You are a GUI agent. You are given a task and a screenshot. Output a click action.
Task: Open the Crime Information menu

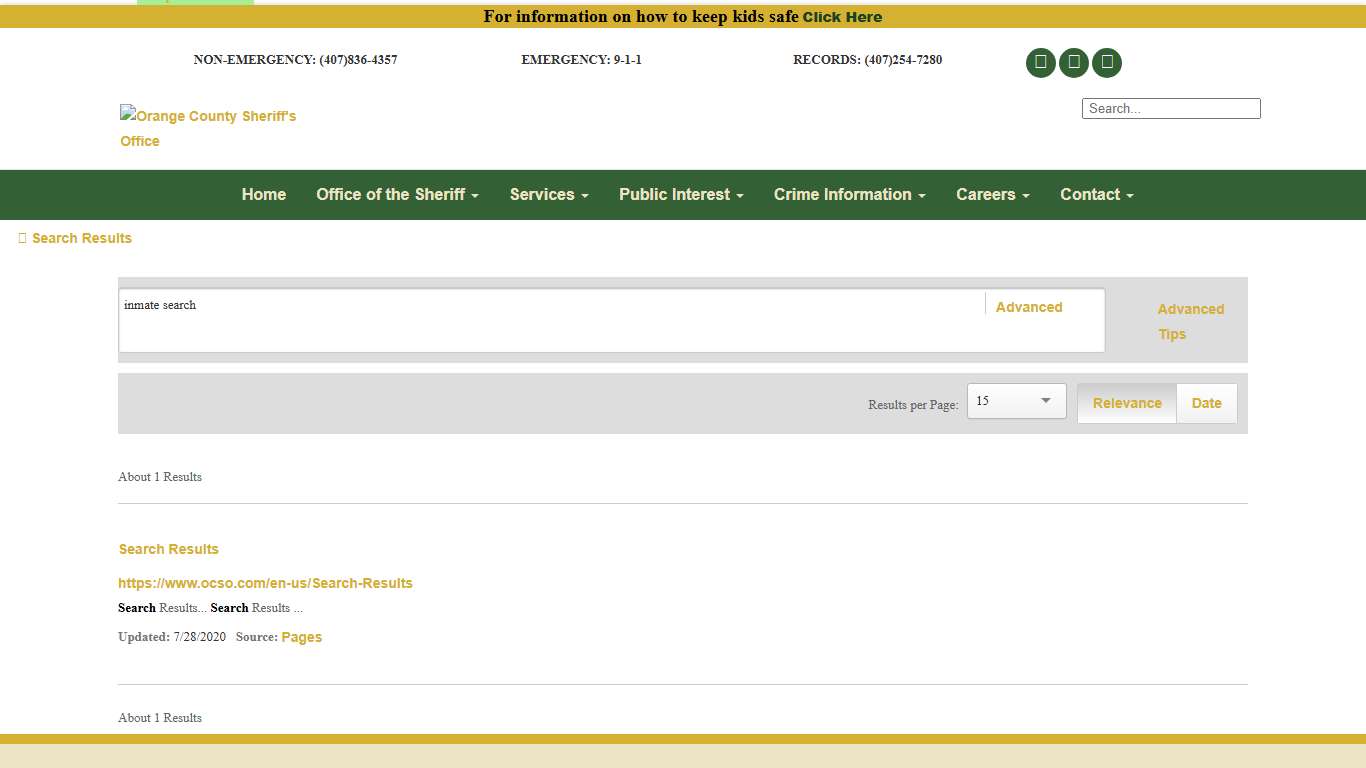coord(849,195)
